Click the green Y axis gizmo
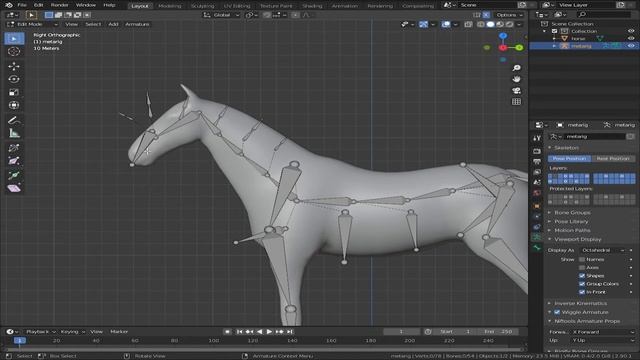Image resolution: width=640 pixels, height=360 pixels. point(519,48)
